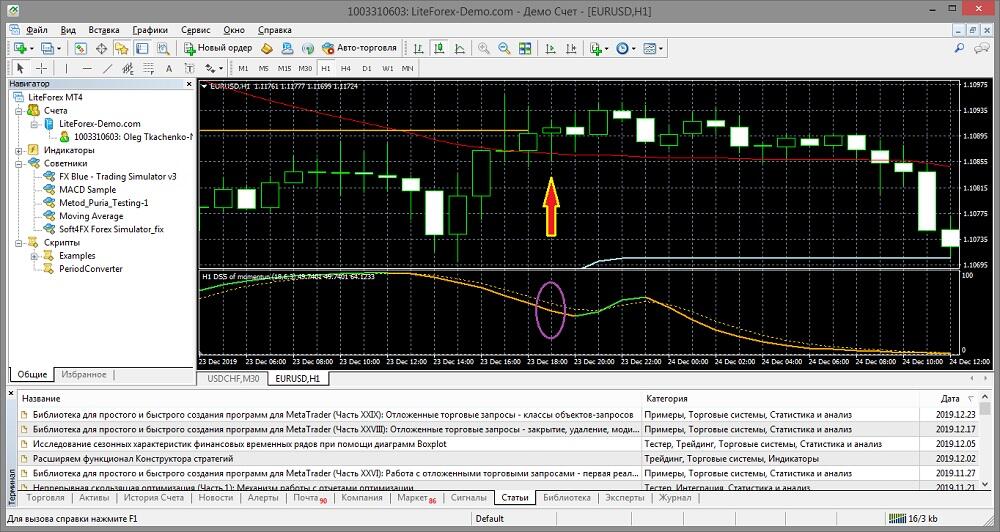Select the trendline drawing tool
1000x532 pixels.
108,68
